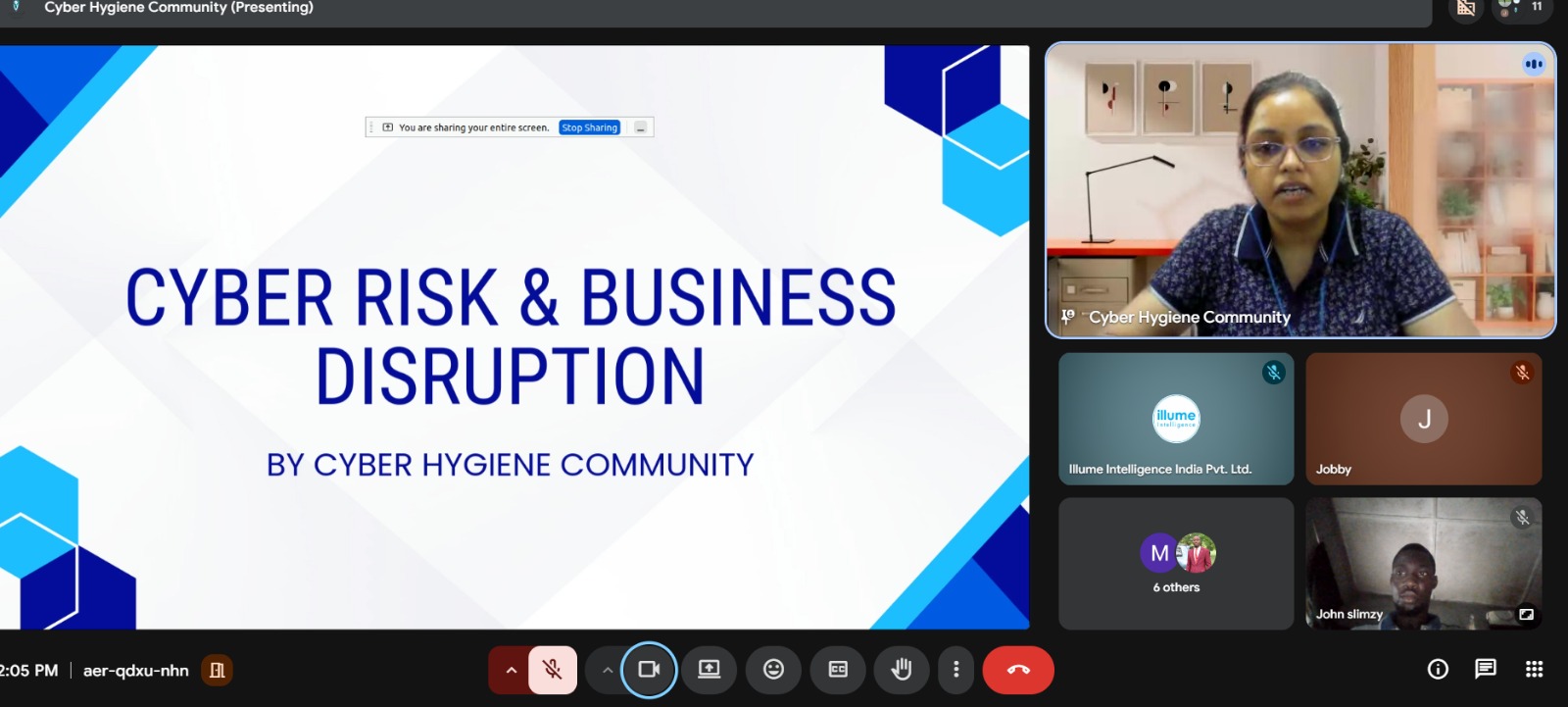This screenshot has width=1568, height=707.
Task: Open the three-dot more options menu
Action: [x=955, y=670]
